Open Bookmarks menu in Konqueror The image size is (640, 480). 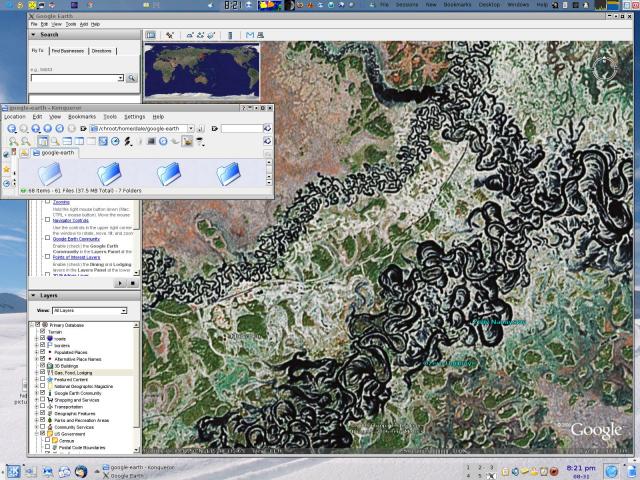click(82, 117)
